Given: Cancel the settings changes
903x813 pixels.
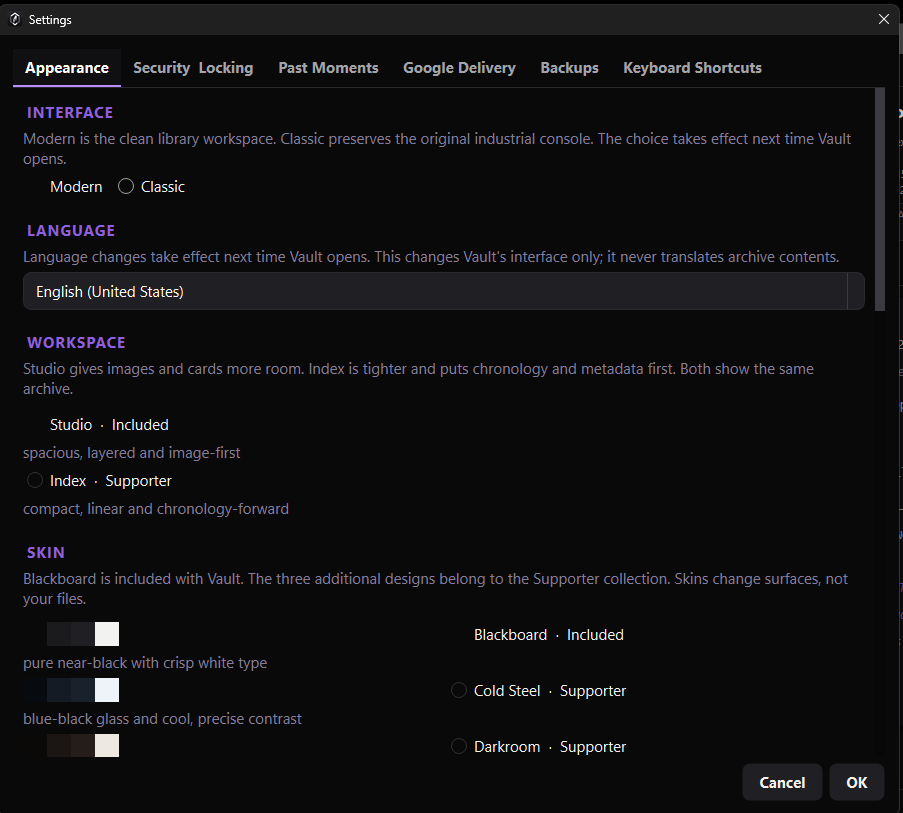Looking at the screenshot, I should [x=781, y=782].
